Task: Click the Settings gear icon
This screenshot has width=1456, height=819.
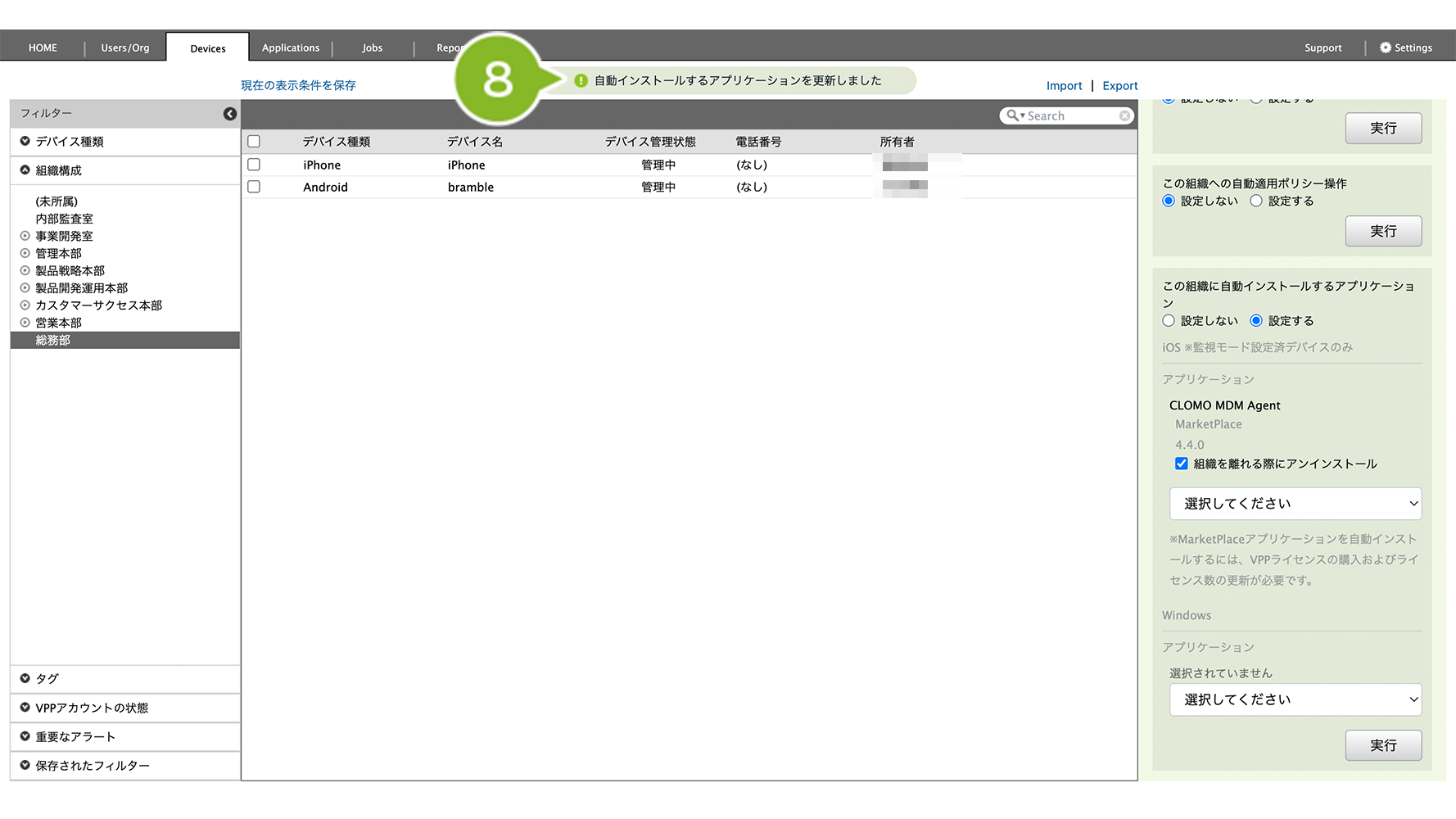Action: point(1385,48)
